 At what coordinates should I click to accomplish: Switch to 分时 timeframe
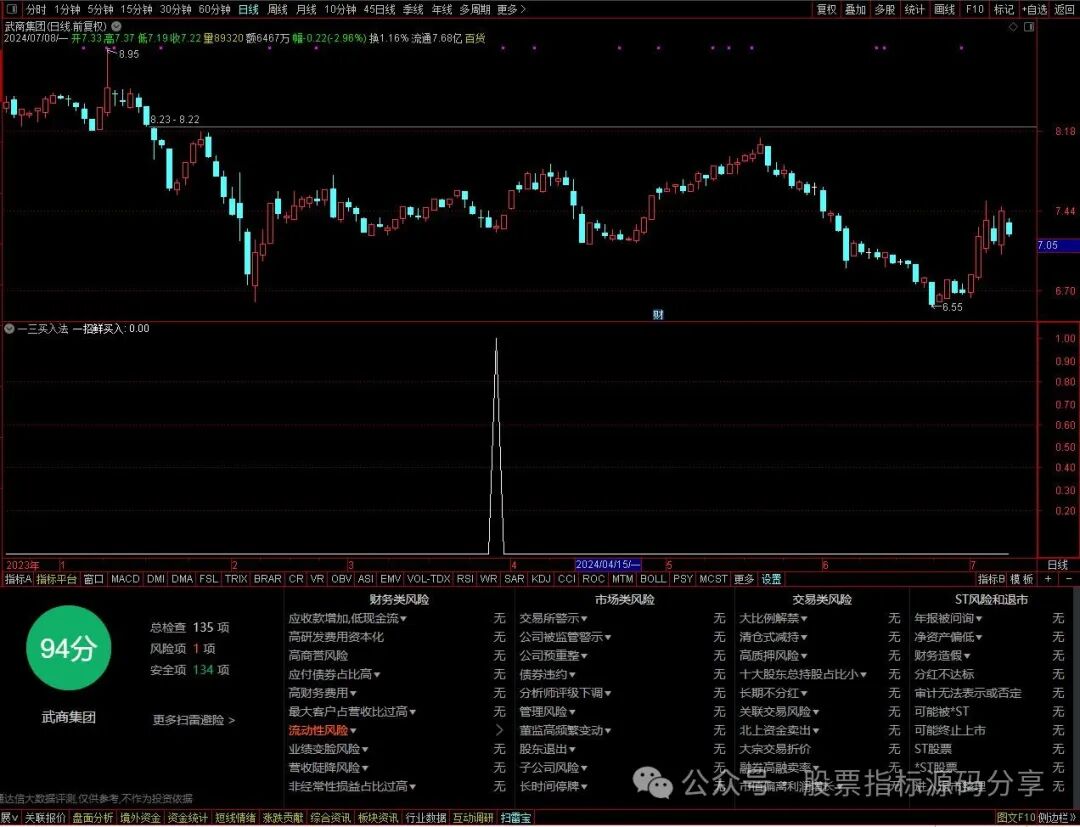click(36, 9)
